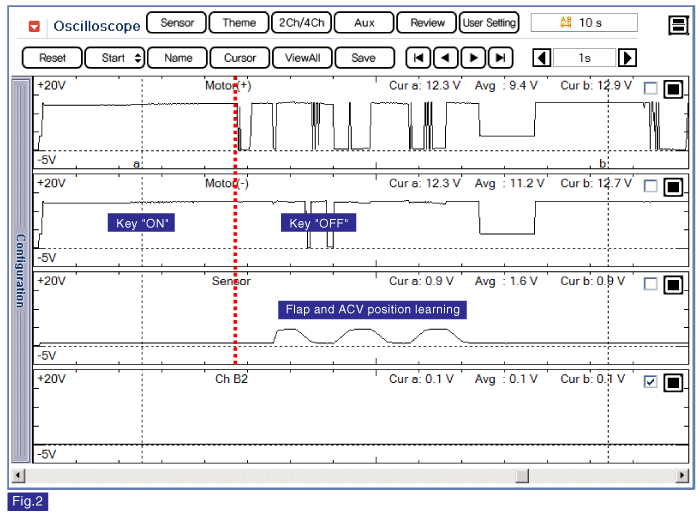Jump to the last record
This screenshot has width=700, height=514.
(500, 58)
